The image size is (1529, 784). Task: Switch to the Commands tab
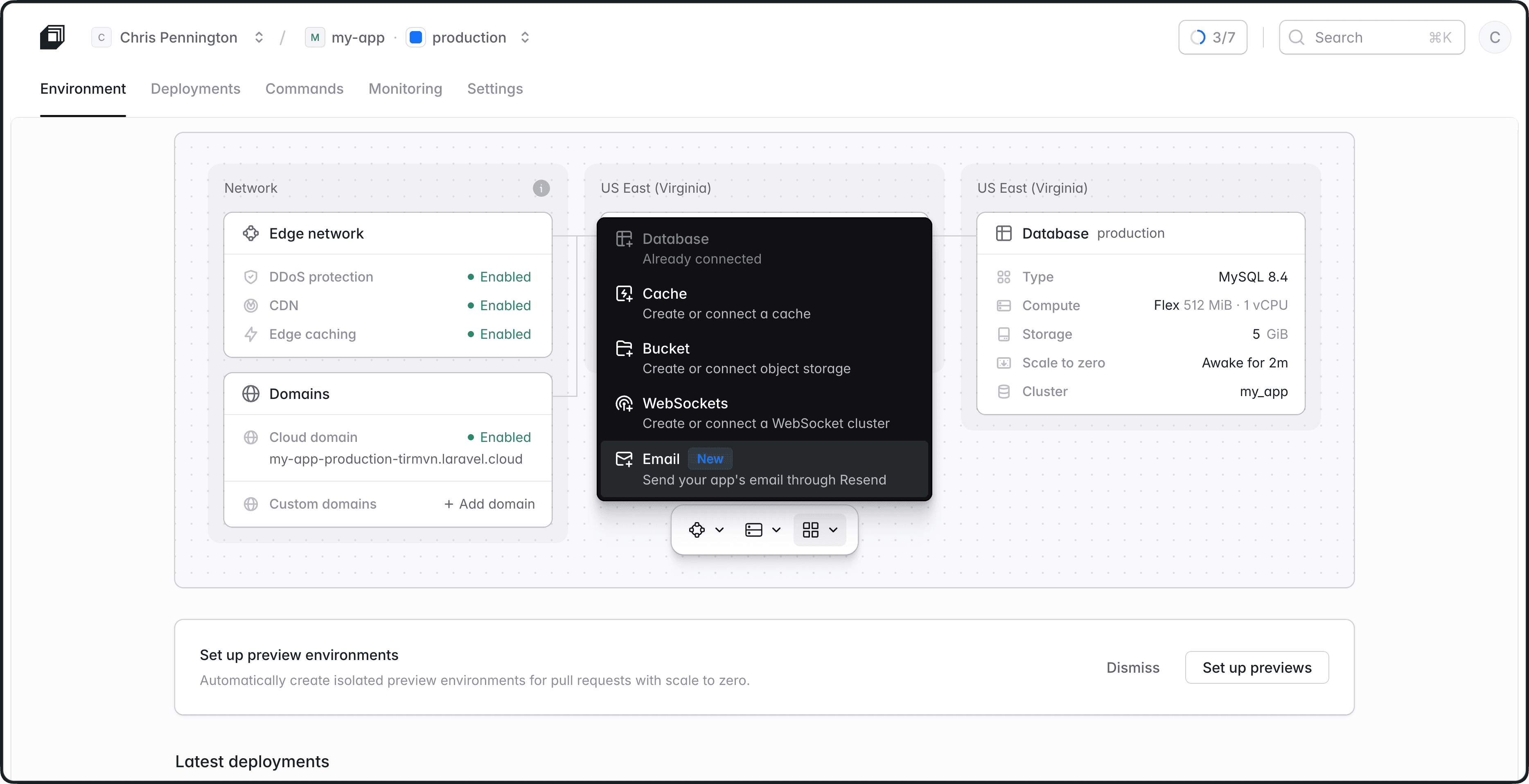304,89
